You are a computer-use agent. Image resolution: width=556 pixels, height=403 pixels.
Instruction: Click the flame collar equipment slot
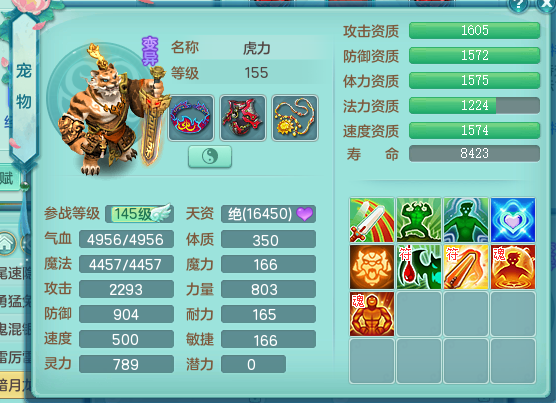191,118
